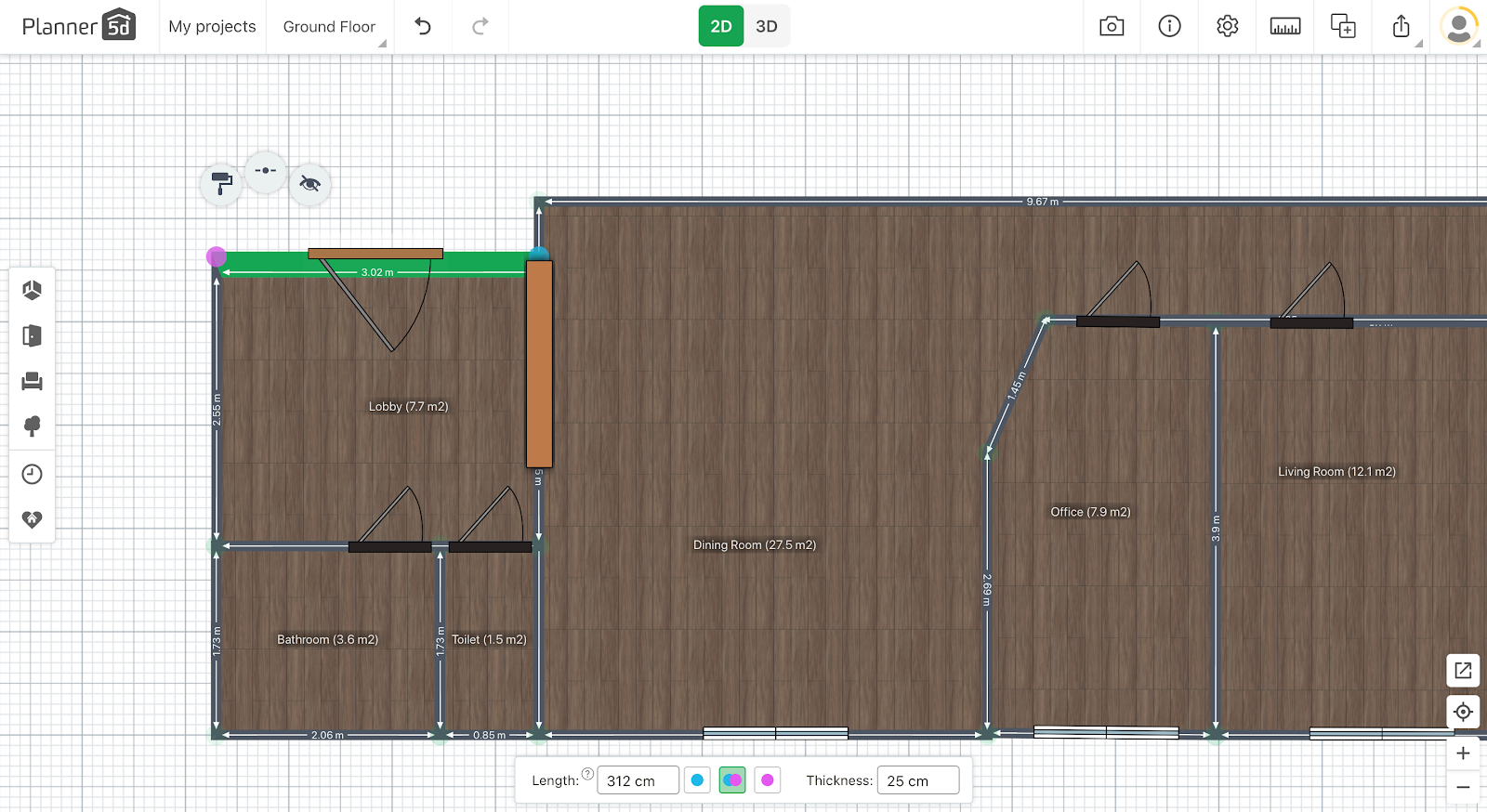Image resolution: width=1487 pixels, height=812 pixels.
Task: Select the office door
Action: pyautogui.click(x=1118, y=321)
